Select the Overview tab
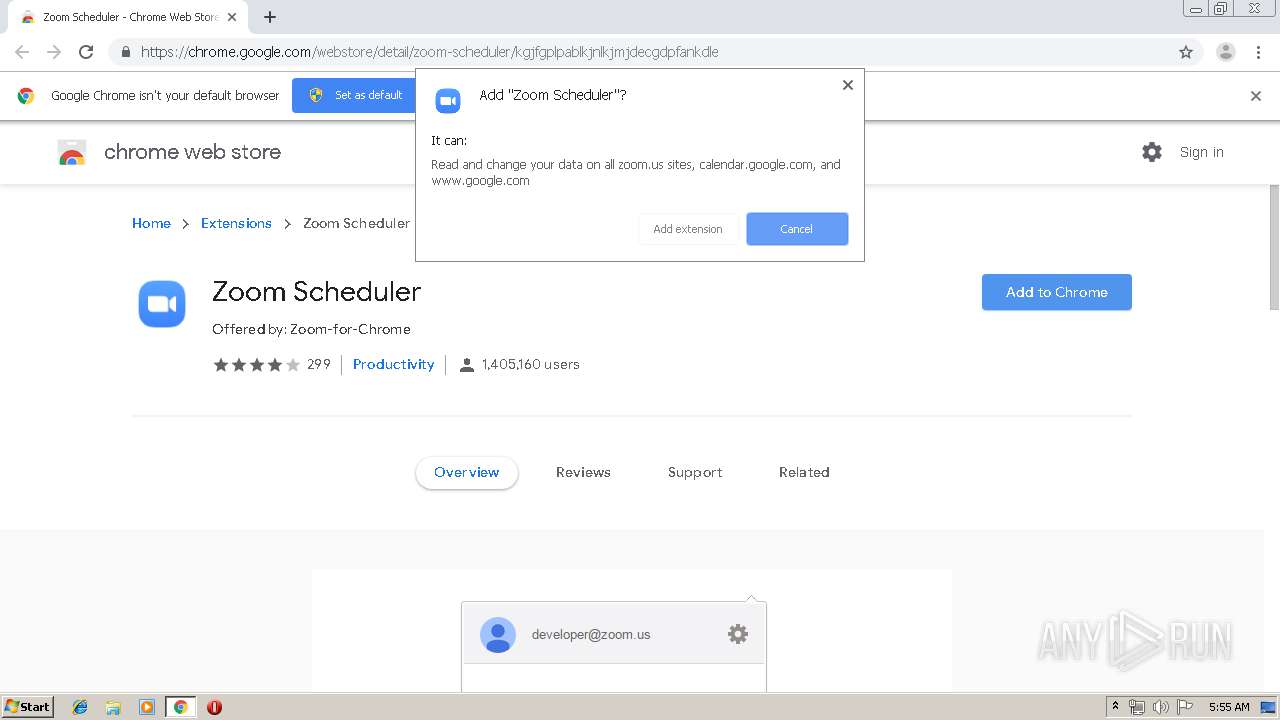Viewport: 1280px width, 720px height. point(467,472)
